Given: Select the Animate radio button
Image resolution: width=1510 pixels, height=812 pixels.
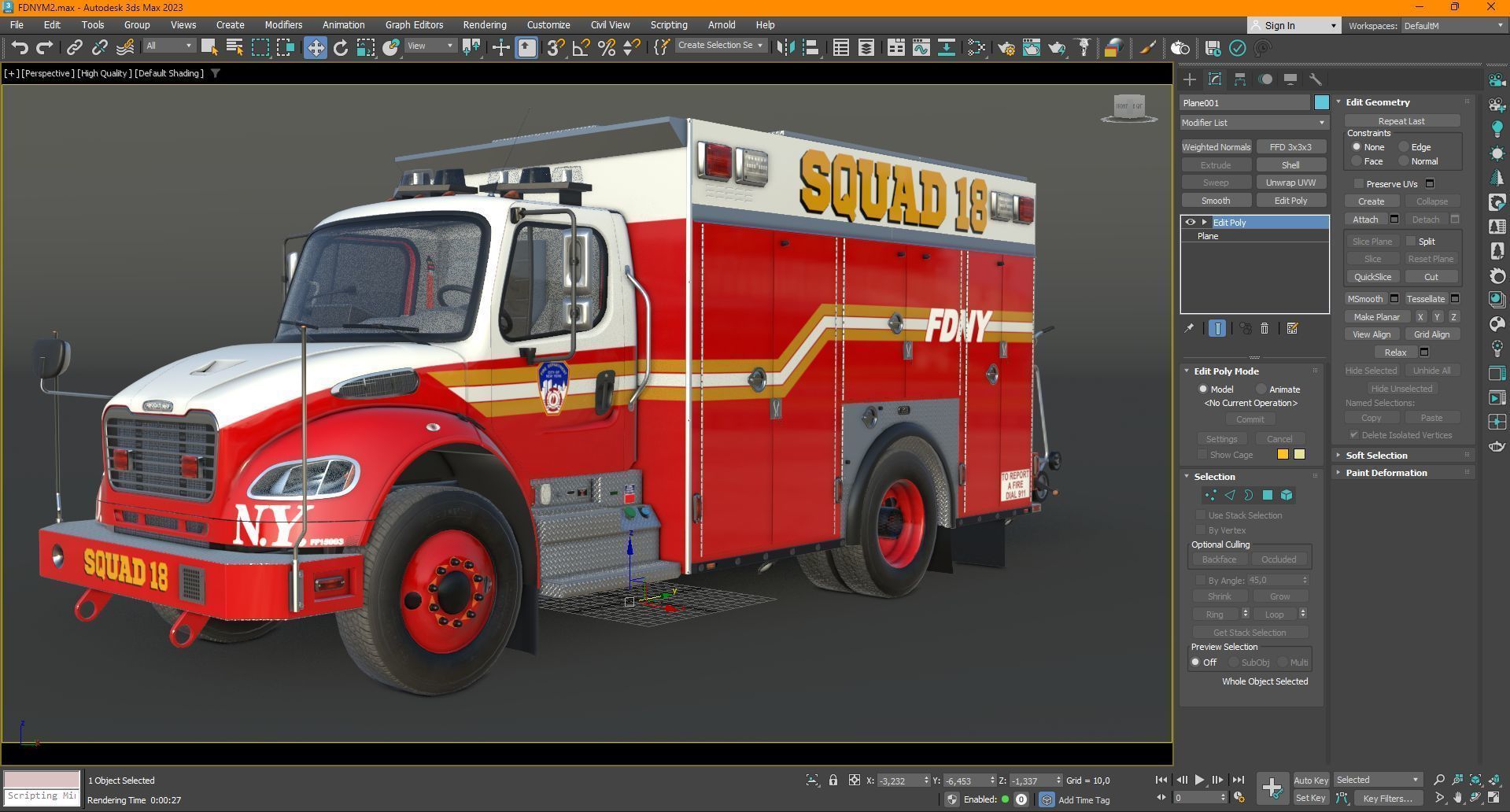Looking at the screenshot, I should pos(1261,389).
